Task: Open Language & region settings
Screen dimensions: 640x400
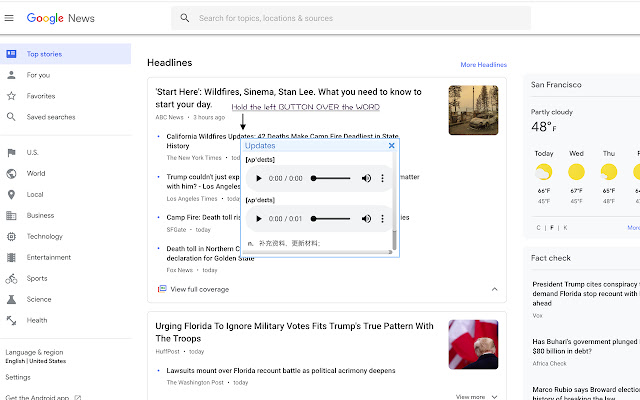Action: point(36,356)
